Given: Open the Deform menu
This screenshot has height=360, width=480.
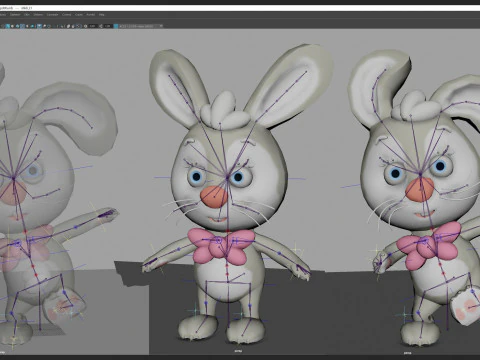Looking at the screenshot, I should 38,15.
